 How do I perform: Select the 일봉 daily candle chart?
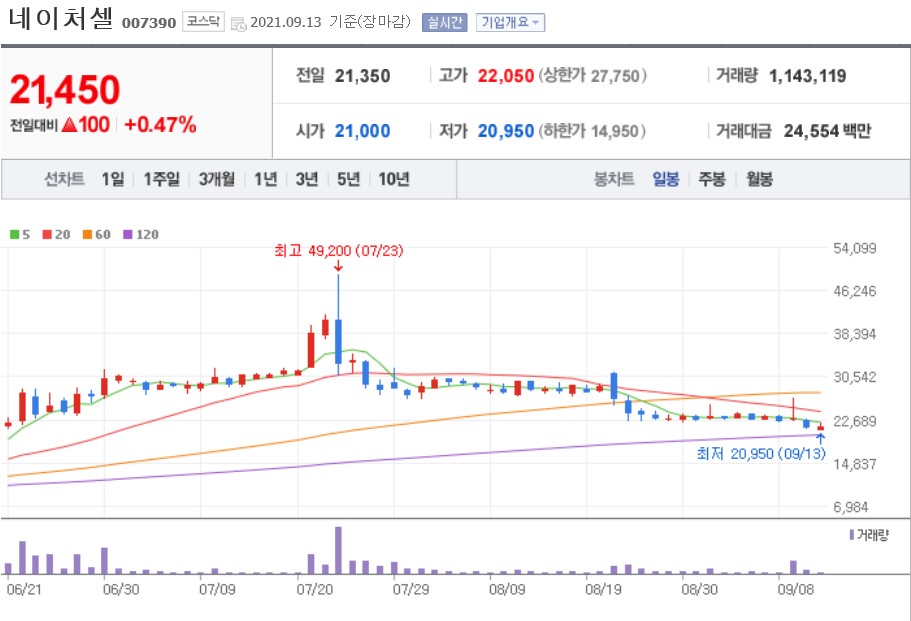point(666,179)
